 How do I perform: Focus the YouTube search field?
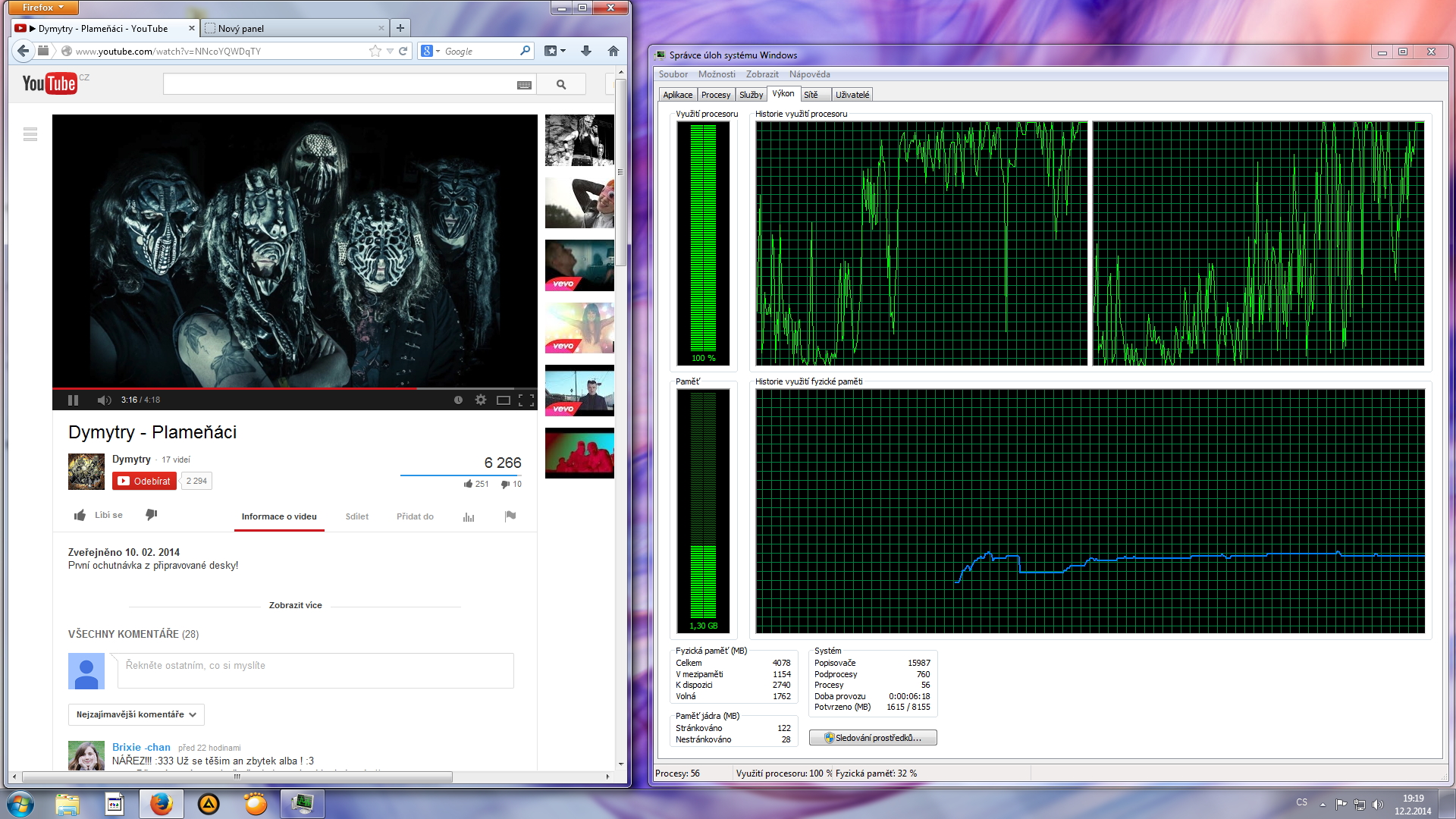339,84
